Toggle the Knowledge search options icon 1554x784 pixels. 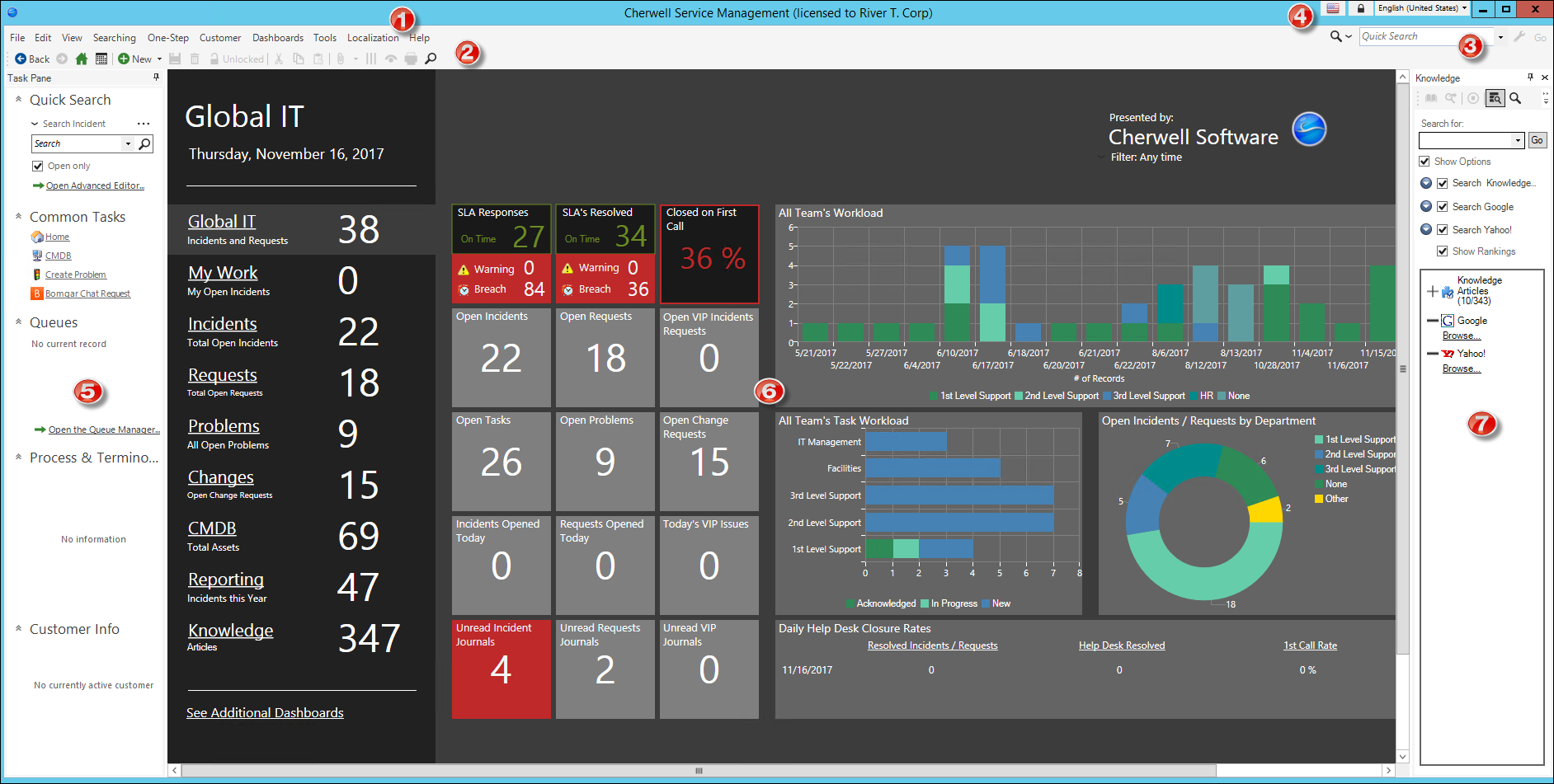click(x=1495, y=98)
